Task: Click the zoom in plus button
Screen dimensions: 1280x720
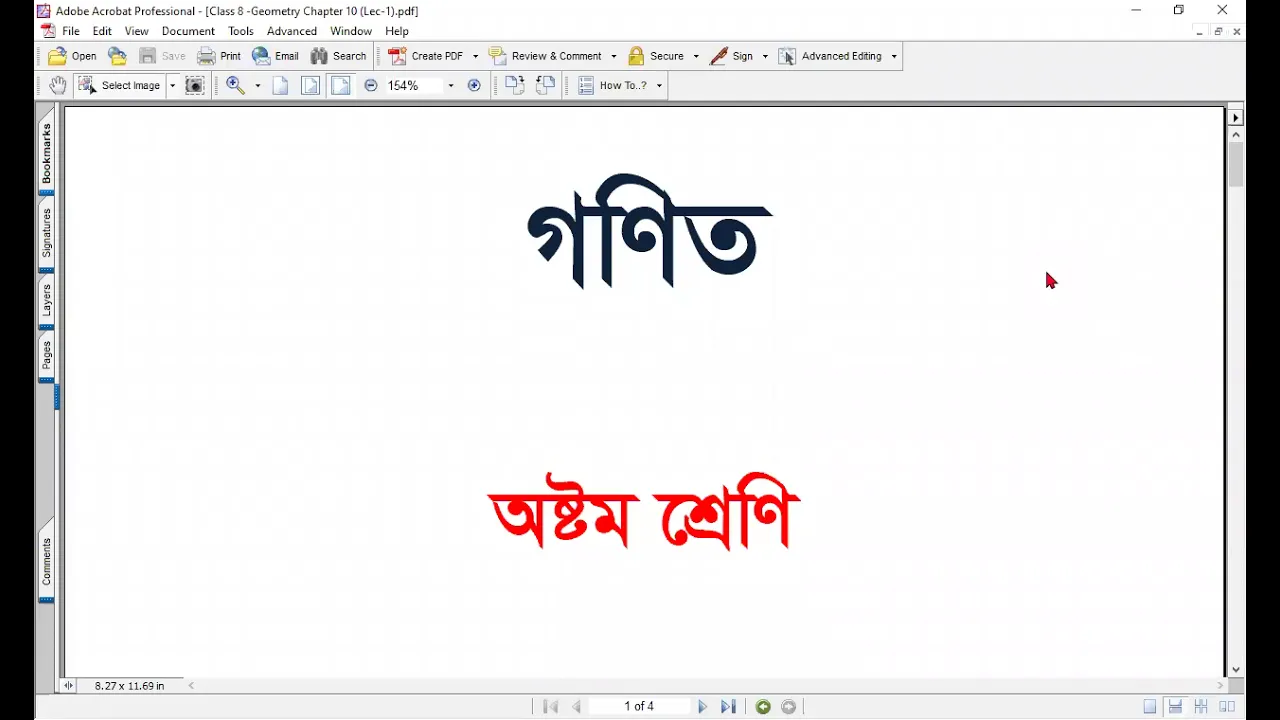Action: click(x=474, y=85)
